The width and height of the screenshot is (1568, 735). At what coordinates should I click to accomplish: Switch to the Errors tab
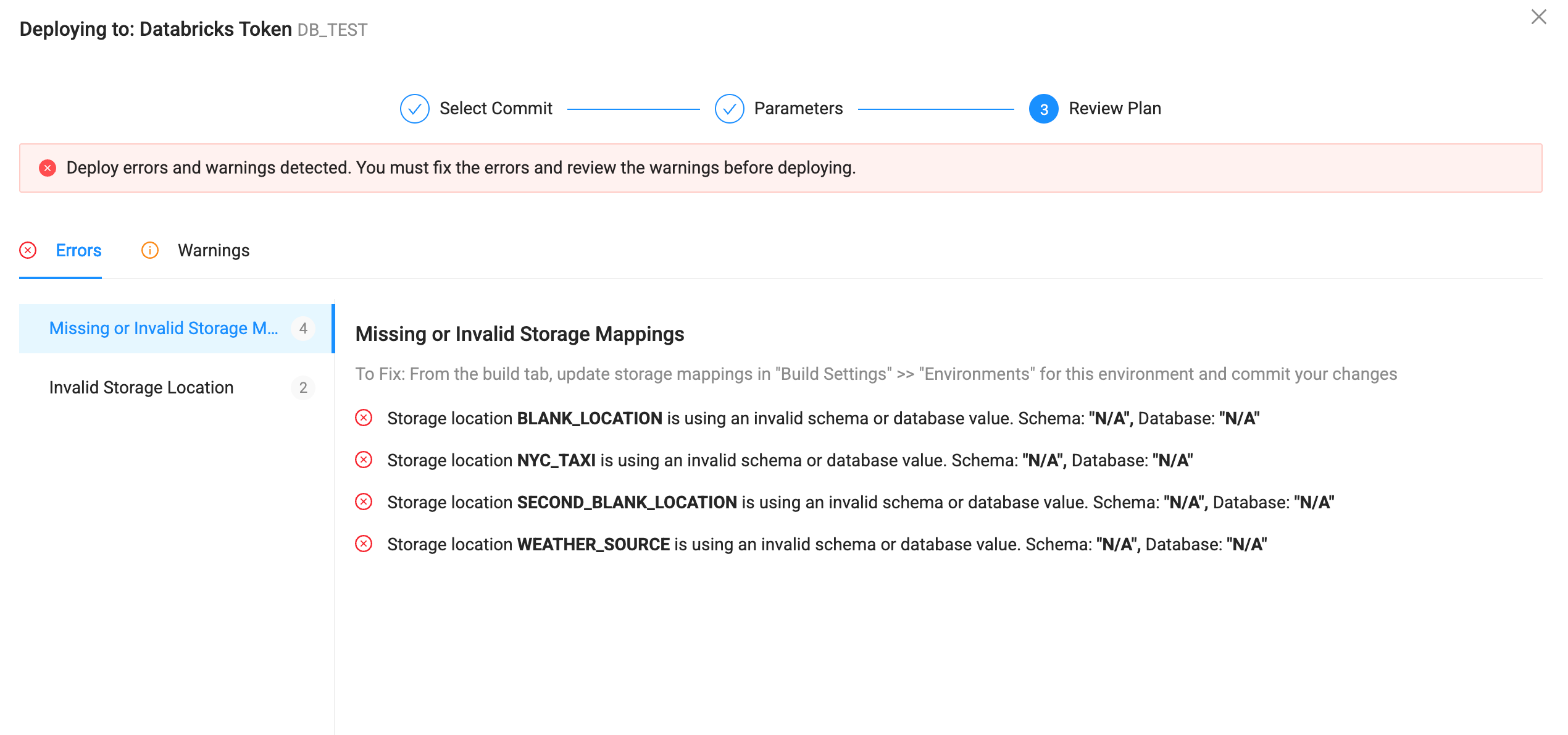78,250
